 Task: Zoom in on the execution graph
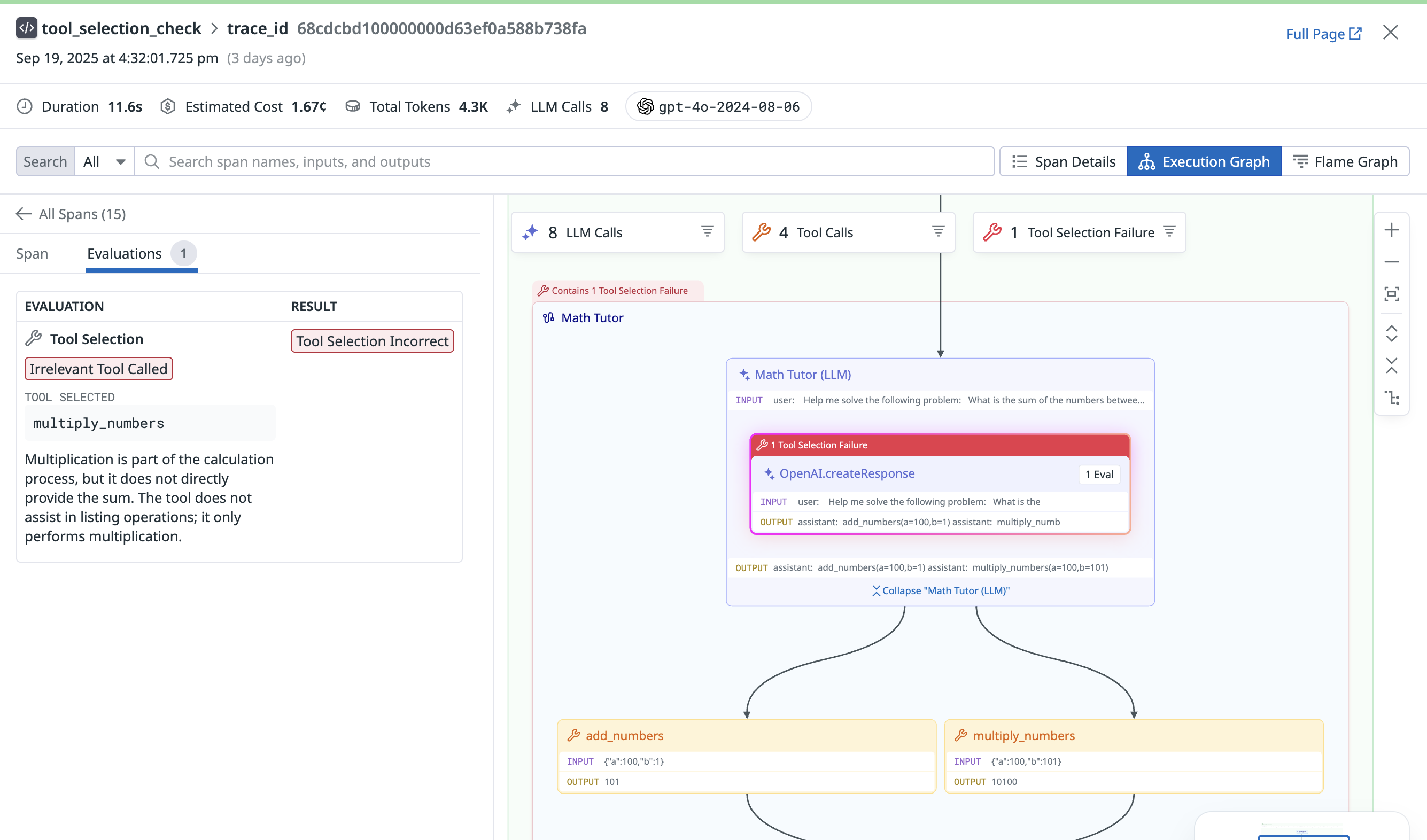click(x=1391, y=230)
